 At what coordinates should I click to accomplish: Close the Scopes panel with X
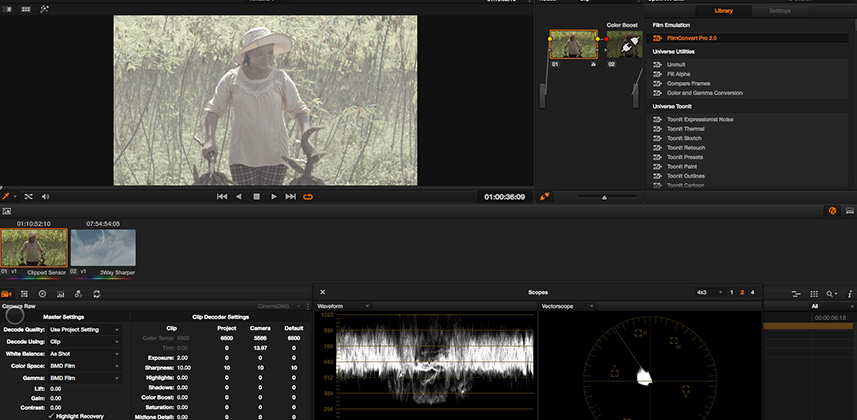click(322, 293)
